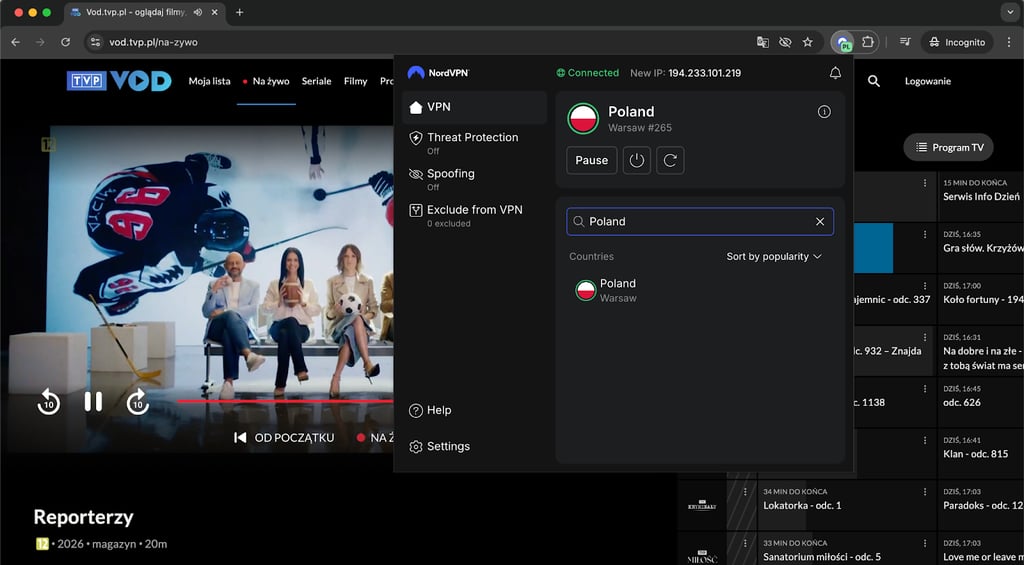The width and height of the screenshot is (1024, 565).
Task: Click the address bar URL
Action: 153,42
